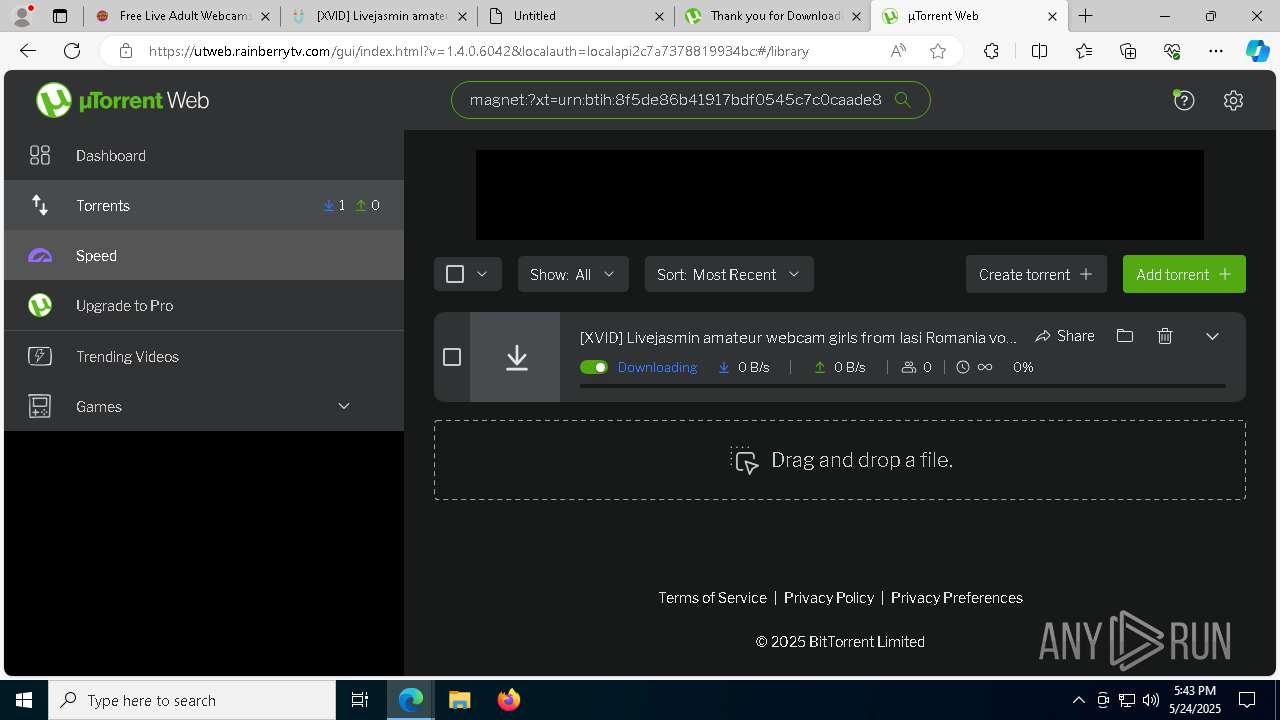Click the Torrents up-down arrows icon
Screen dimensions: 1280x720
[40, 205]
